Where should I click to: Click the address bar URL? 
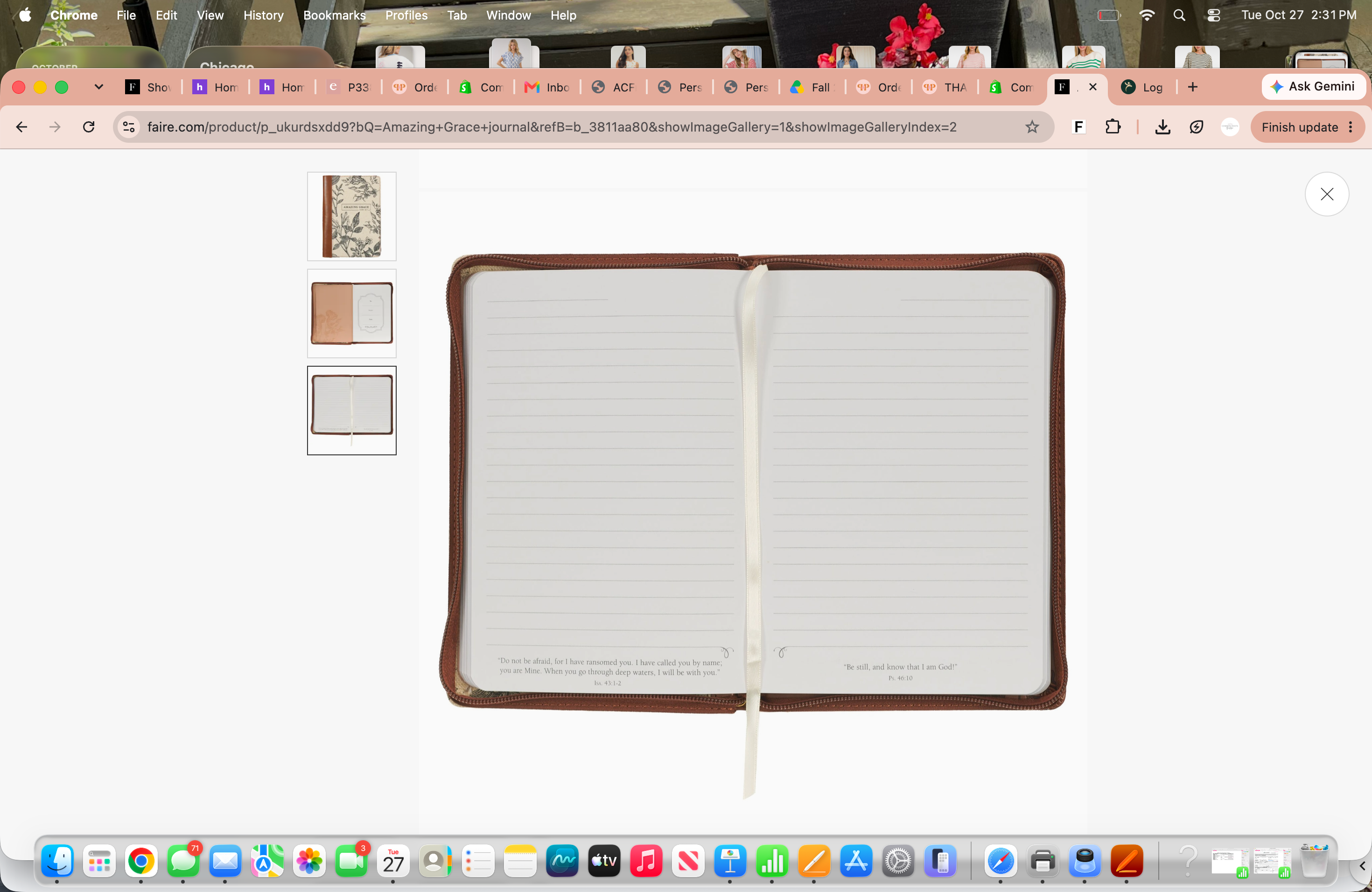click(x=552, y=127)
